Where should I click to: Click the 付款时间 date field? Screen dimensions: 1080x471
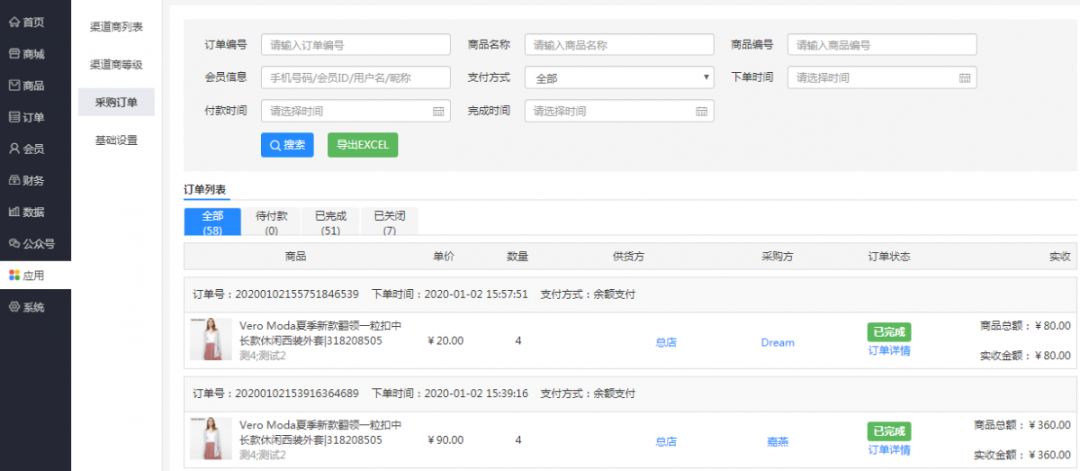pos(355,111)
